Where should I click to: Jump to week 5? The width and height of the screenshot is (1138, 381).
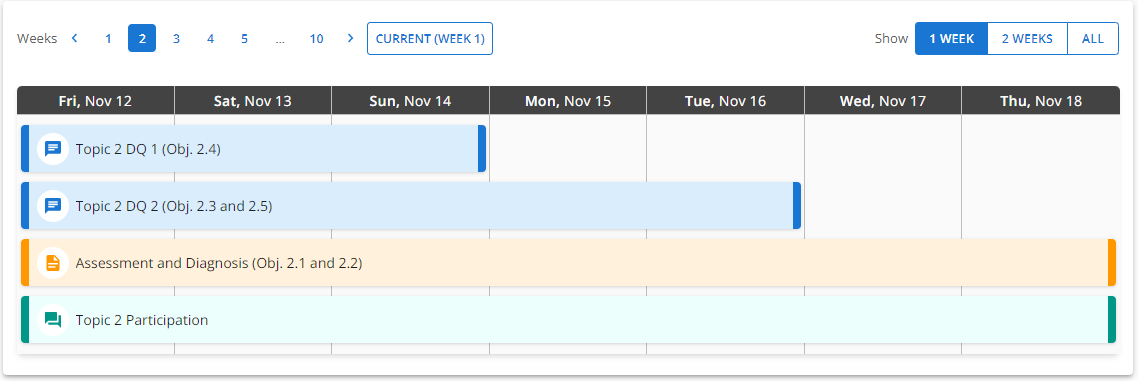click(x=245, y=38)
